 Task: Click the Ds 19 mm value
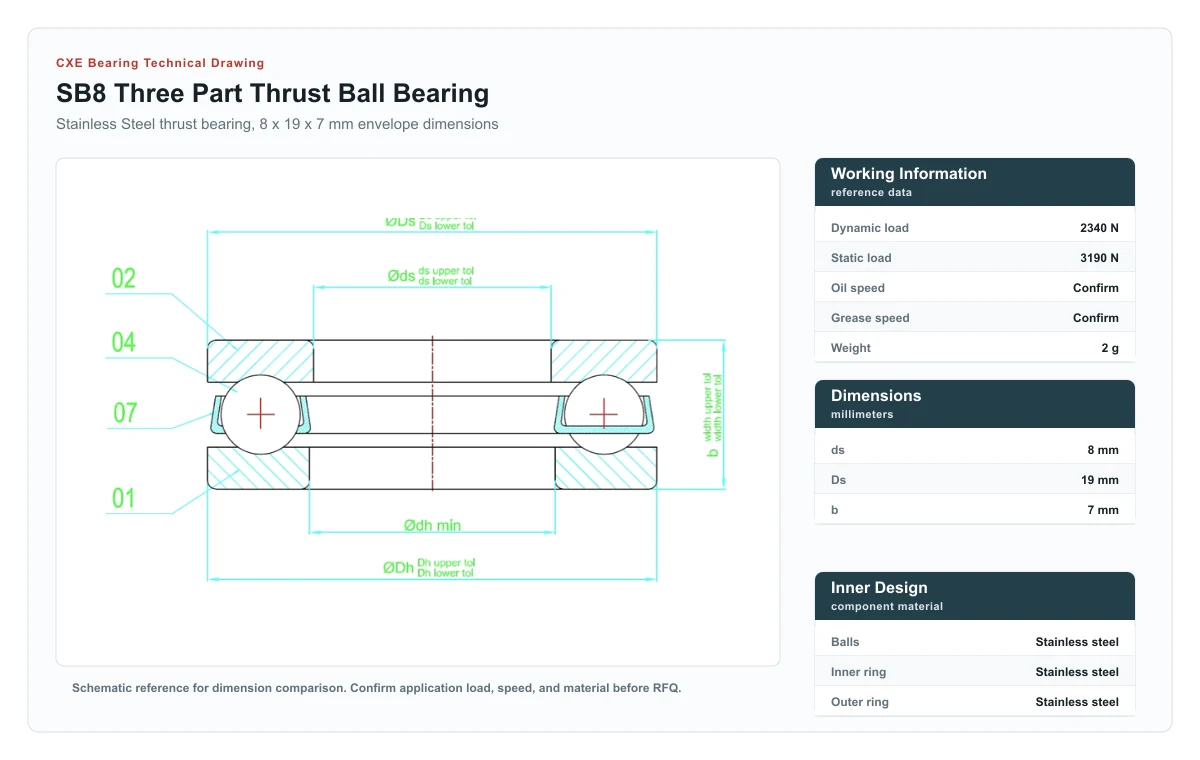1100,480
